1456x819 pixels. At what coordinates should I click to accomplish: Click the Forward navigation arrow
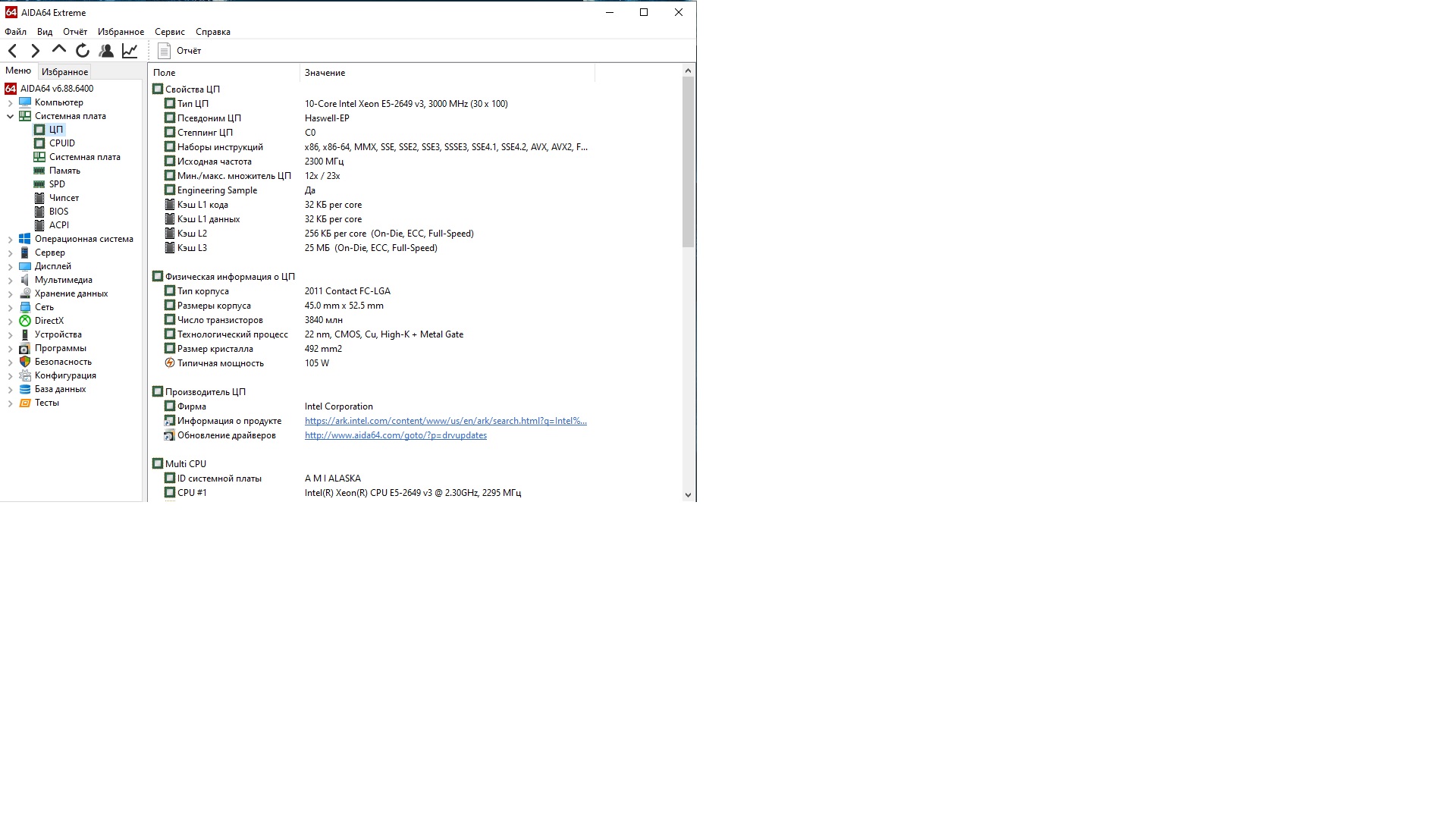[x=36, y=51]
